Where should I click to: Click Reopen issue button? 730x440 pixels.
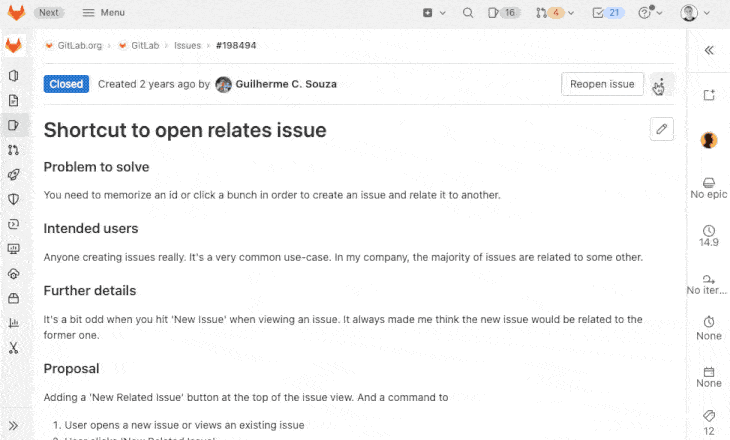(x=602, y=84)
